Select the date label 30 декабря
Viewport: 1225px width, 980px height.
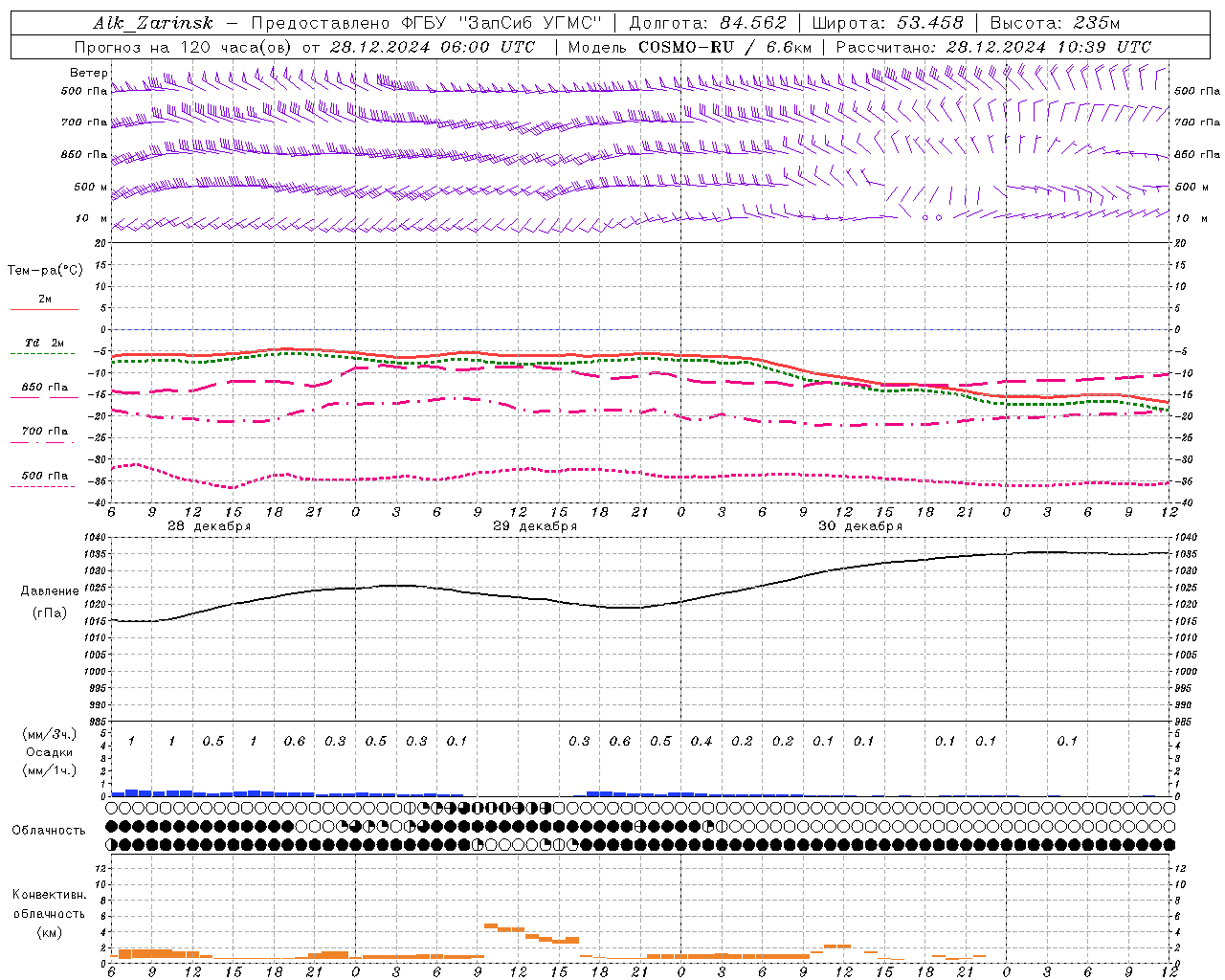tap(859, 526)
